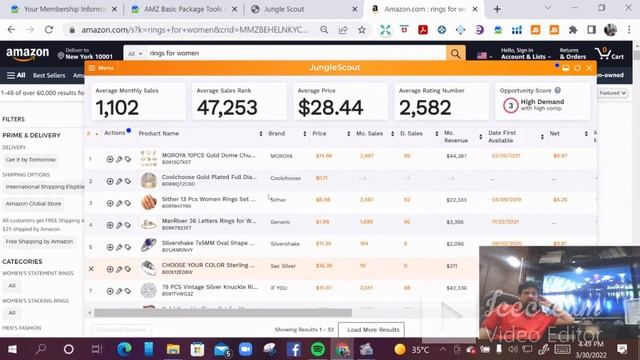The width and height of the screenshot is (640, 360).
Task: Open File Explorer from the taskbar
Action: click(x=173, y=349)
